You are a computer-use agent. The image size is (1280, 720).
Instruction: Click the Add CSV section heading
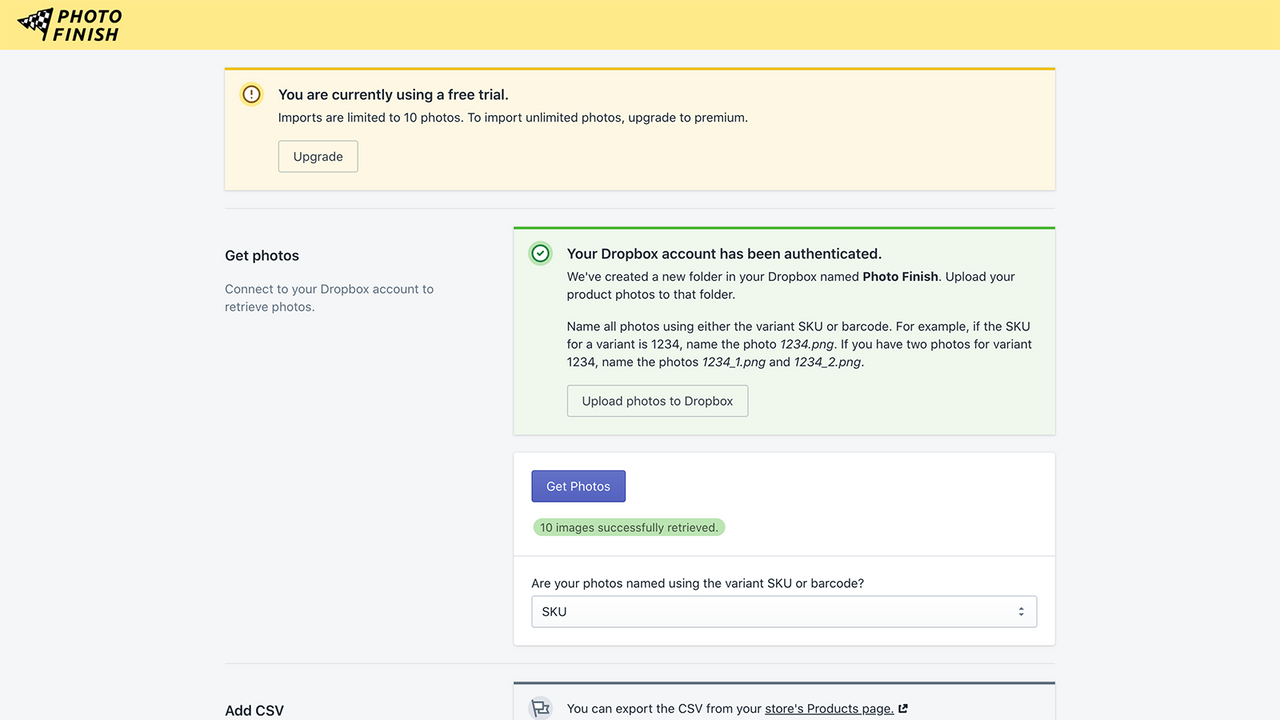point(254,710)
